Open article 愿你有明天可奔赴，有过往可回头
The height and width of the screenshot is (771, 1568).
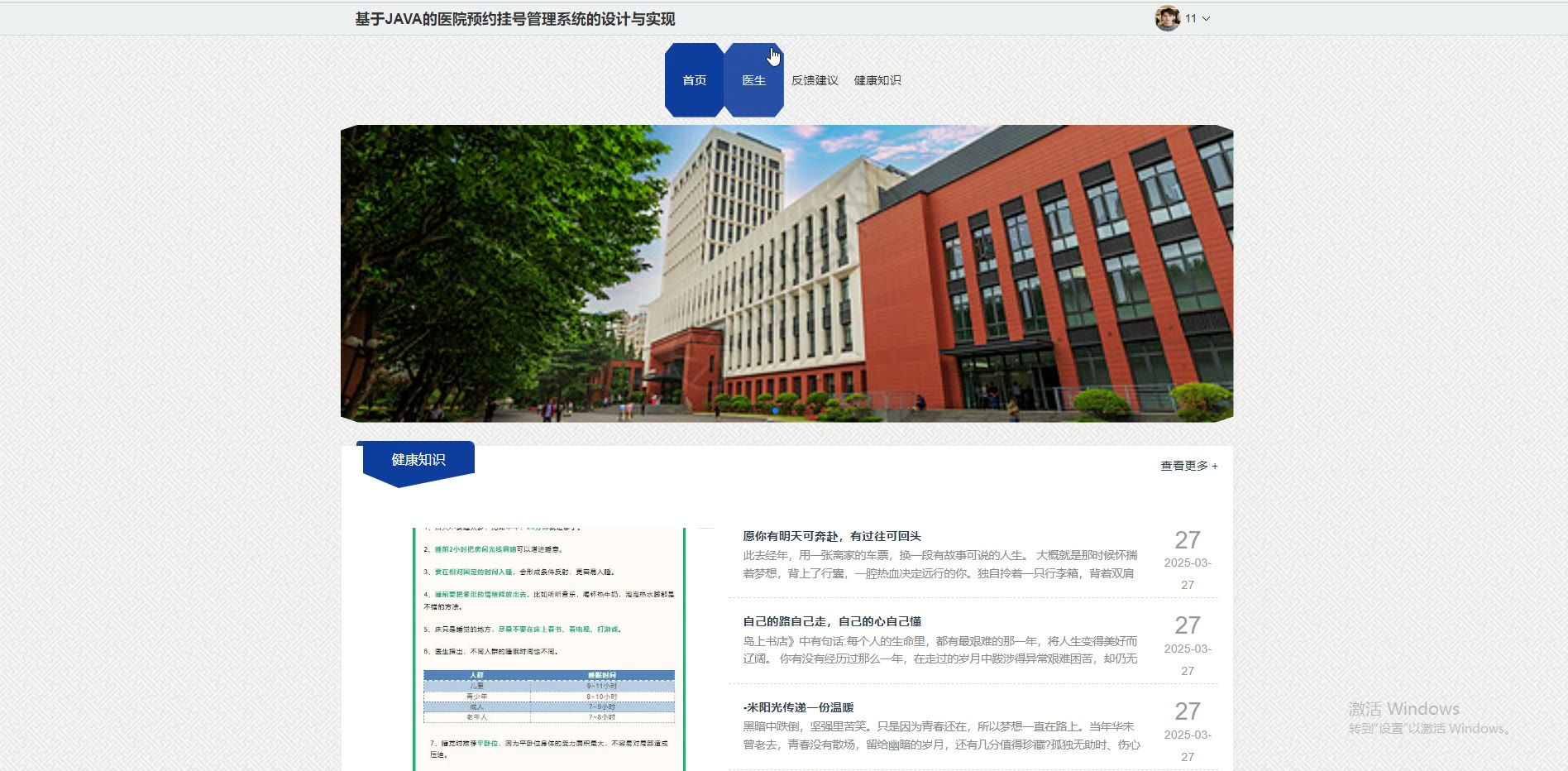(832, 536)
